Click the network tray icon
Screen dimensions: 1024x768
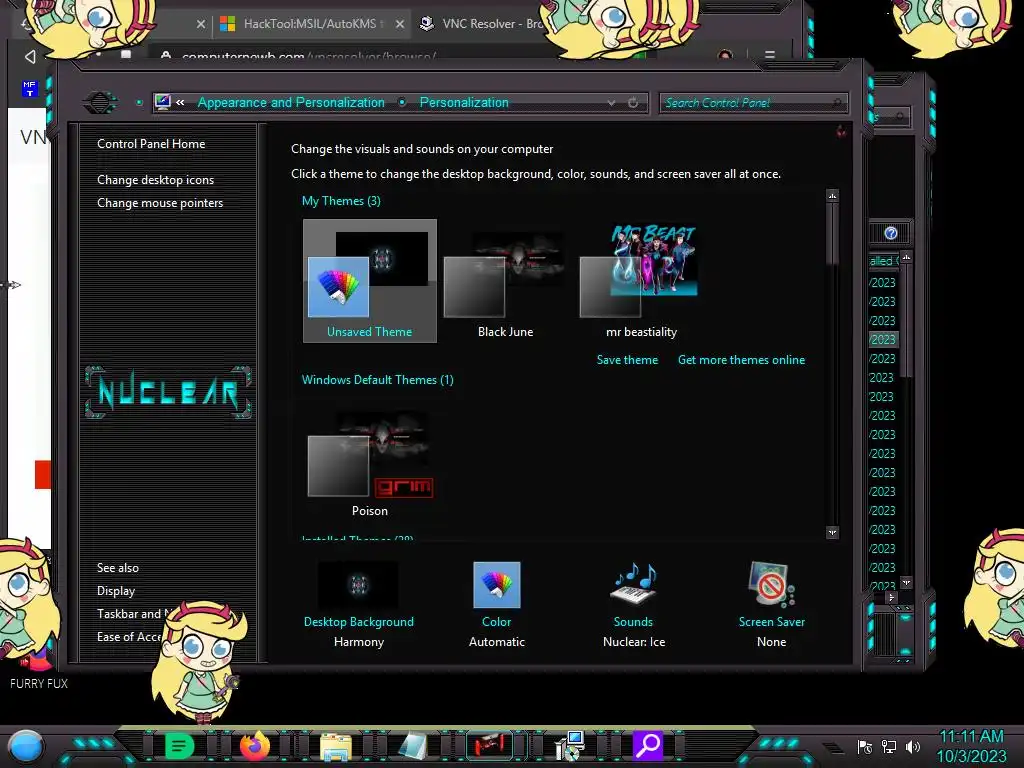889,746
